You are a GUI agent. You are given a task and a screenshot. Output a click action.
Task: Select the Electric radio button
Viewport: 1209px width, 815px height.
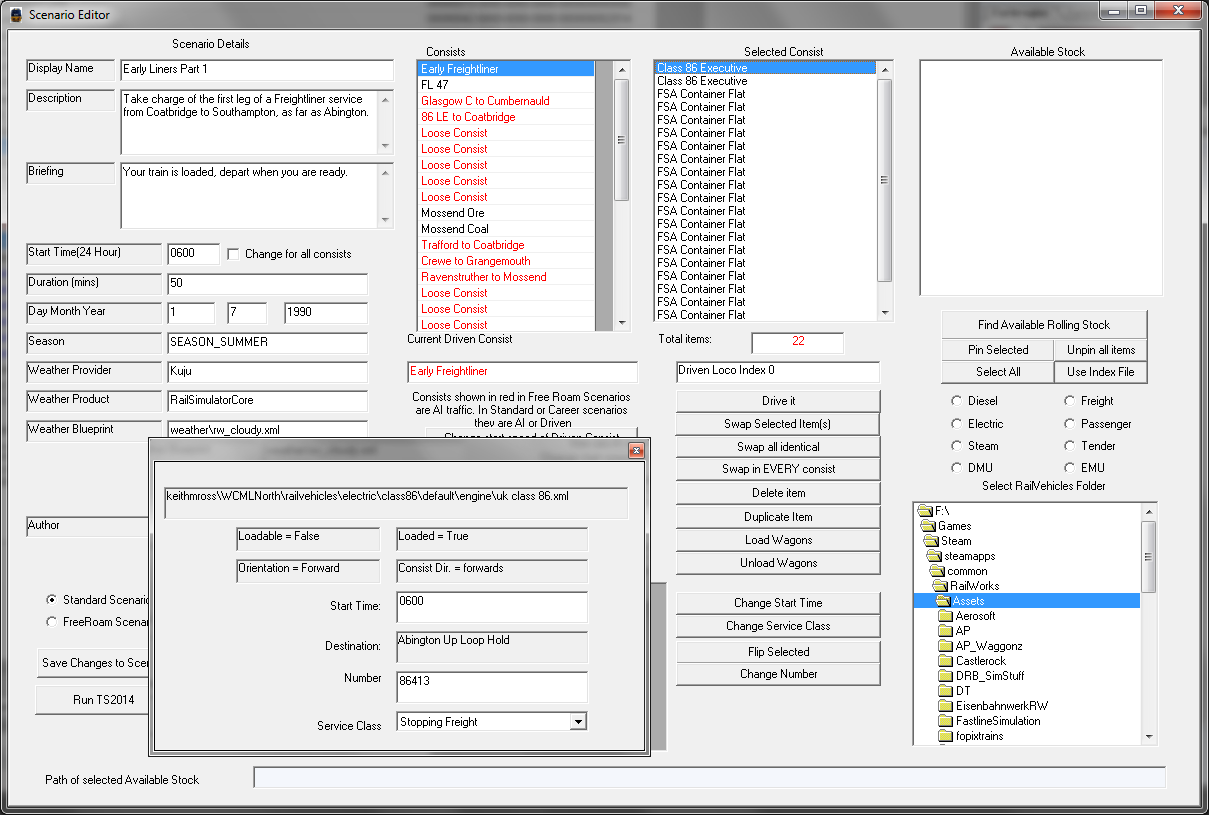956,424
